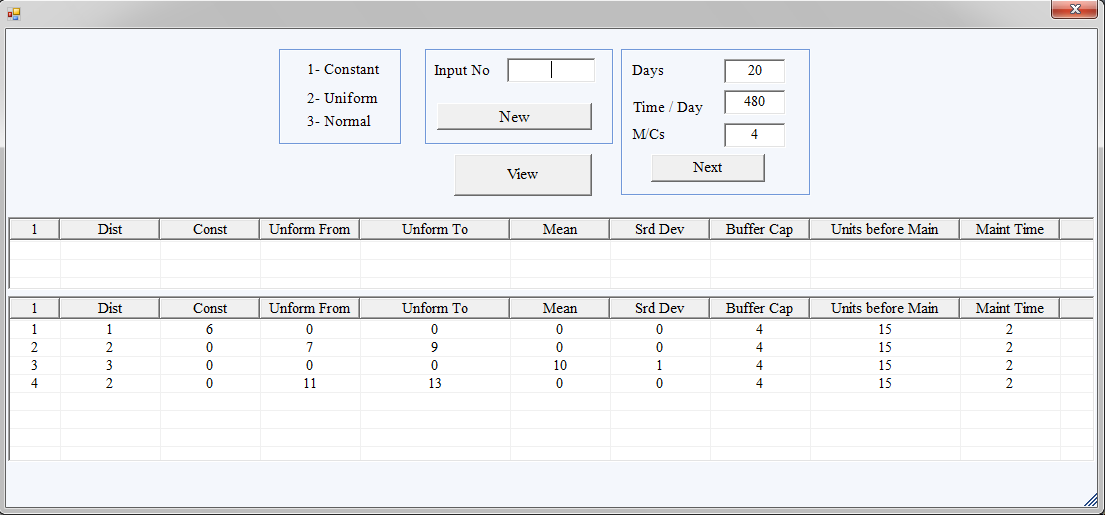Click the Srd Dev header in lower grid

pyautogui.click(x=660, y=308)
